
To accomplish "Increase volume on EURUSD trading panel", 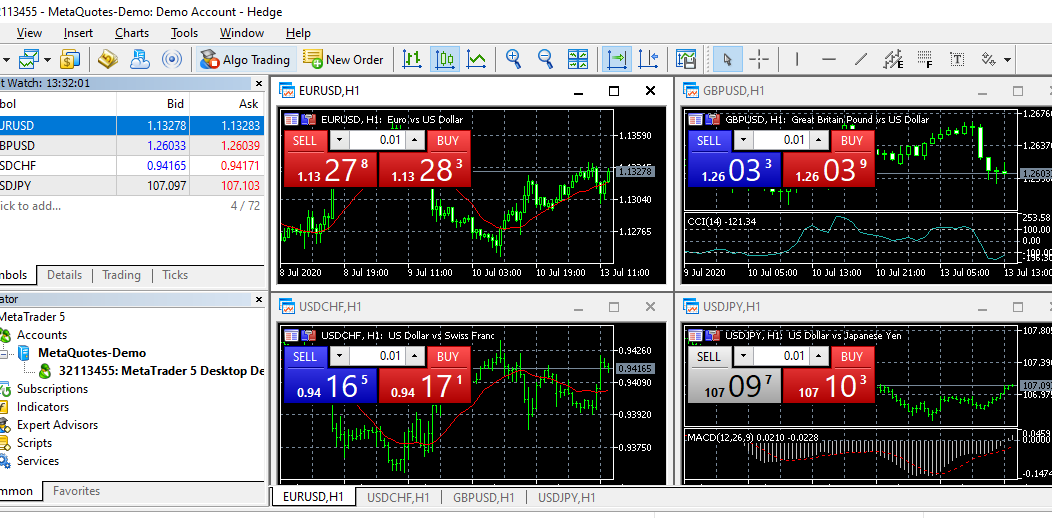I will pos(415,140).
